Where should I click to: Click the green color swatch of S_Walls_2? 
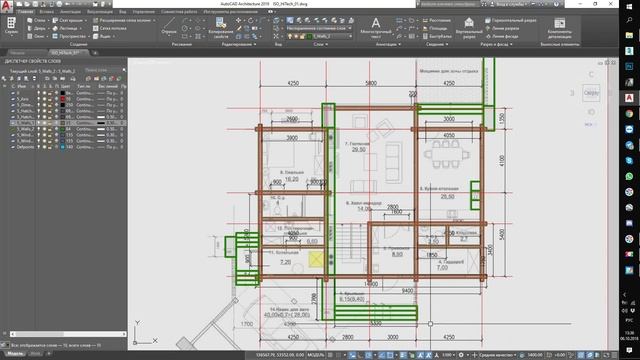62,129
